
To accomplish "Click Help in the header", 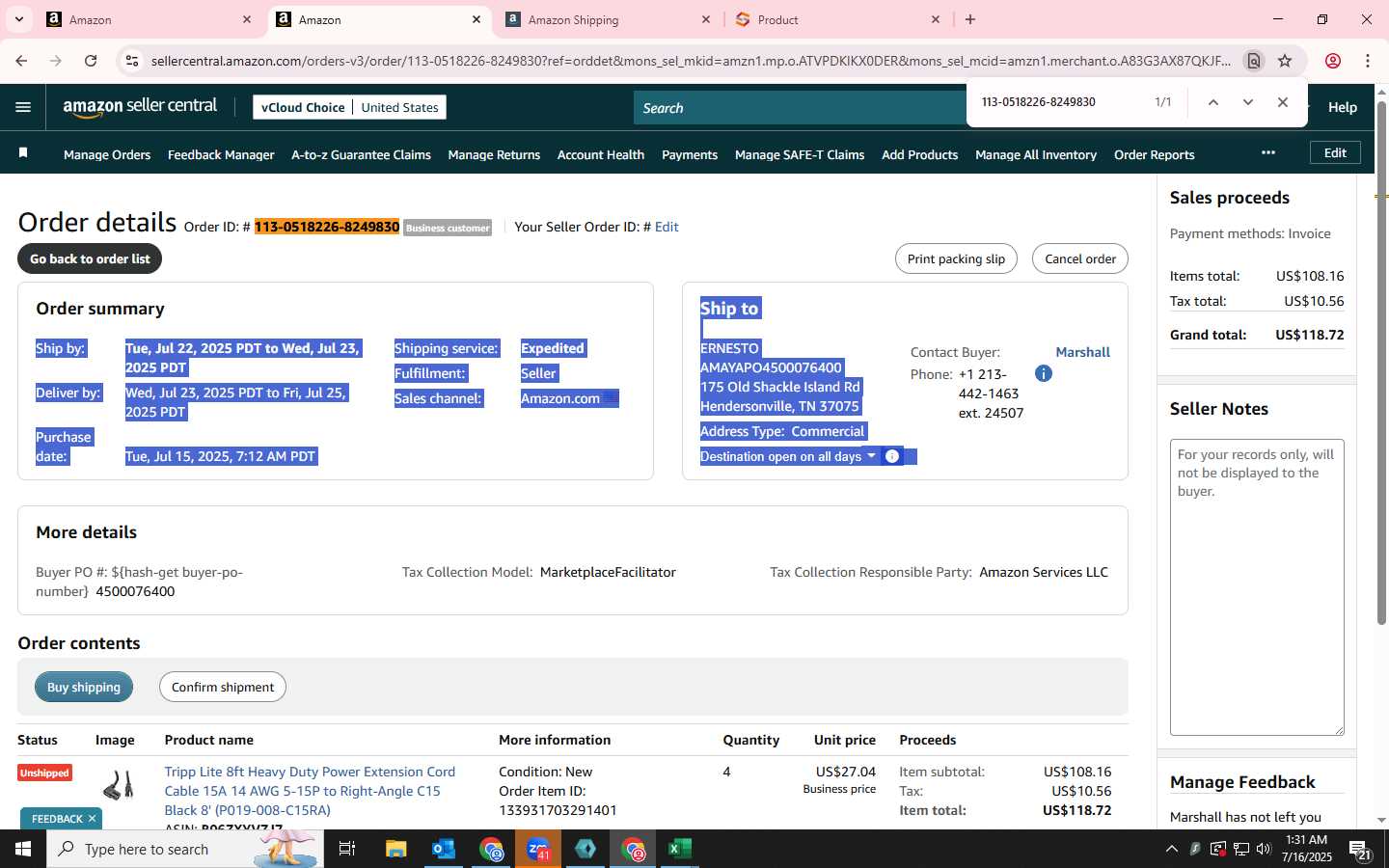I will 1343,107.
